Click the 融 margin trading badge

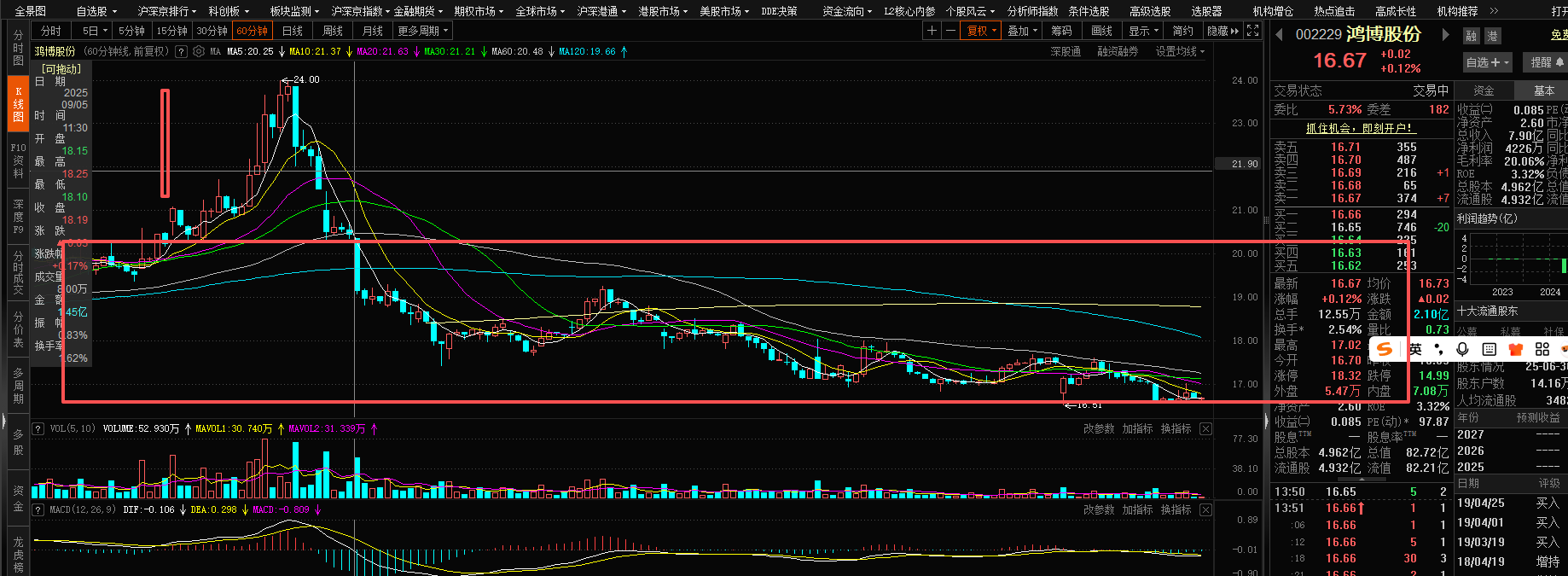tap(1472, 36)
